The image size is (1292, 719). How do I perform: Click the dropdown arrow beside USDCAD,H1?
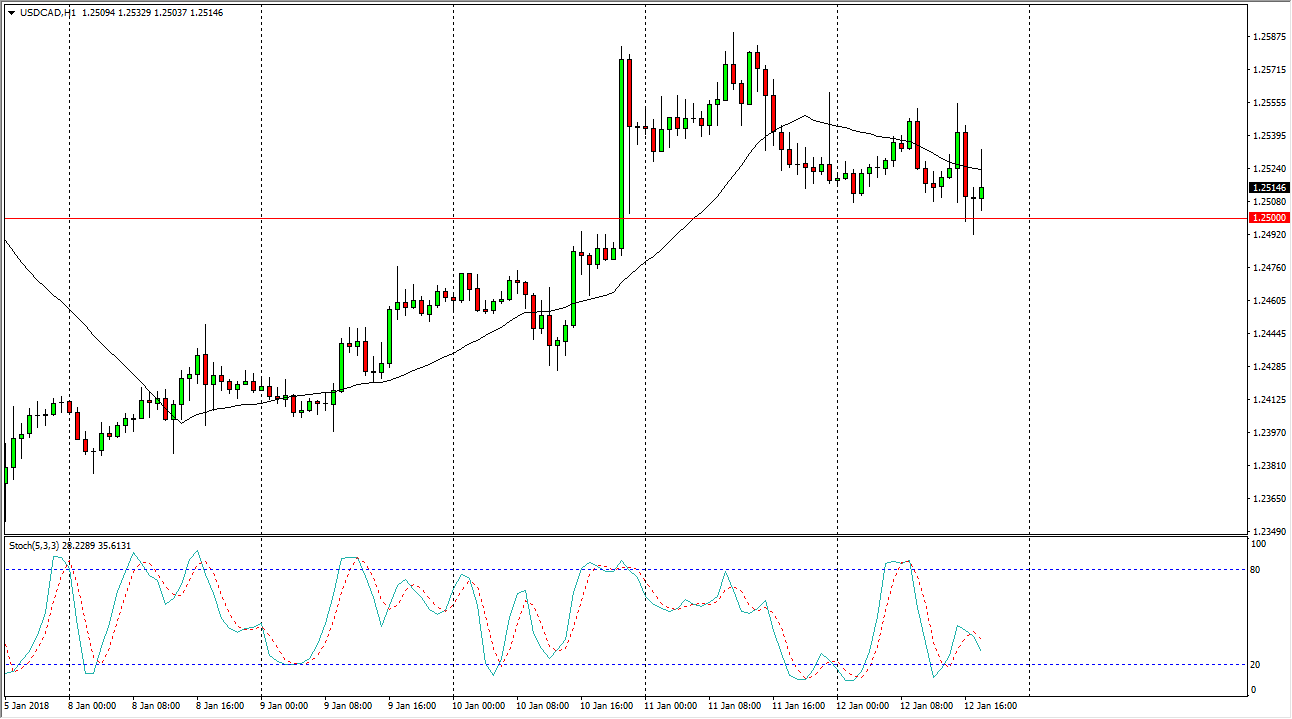(11, 13)
